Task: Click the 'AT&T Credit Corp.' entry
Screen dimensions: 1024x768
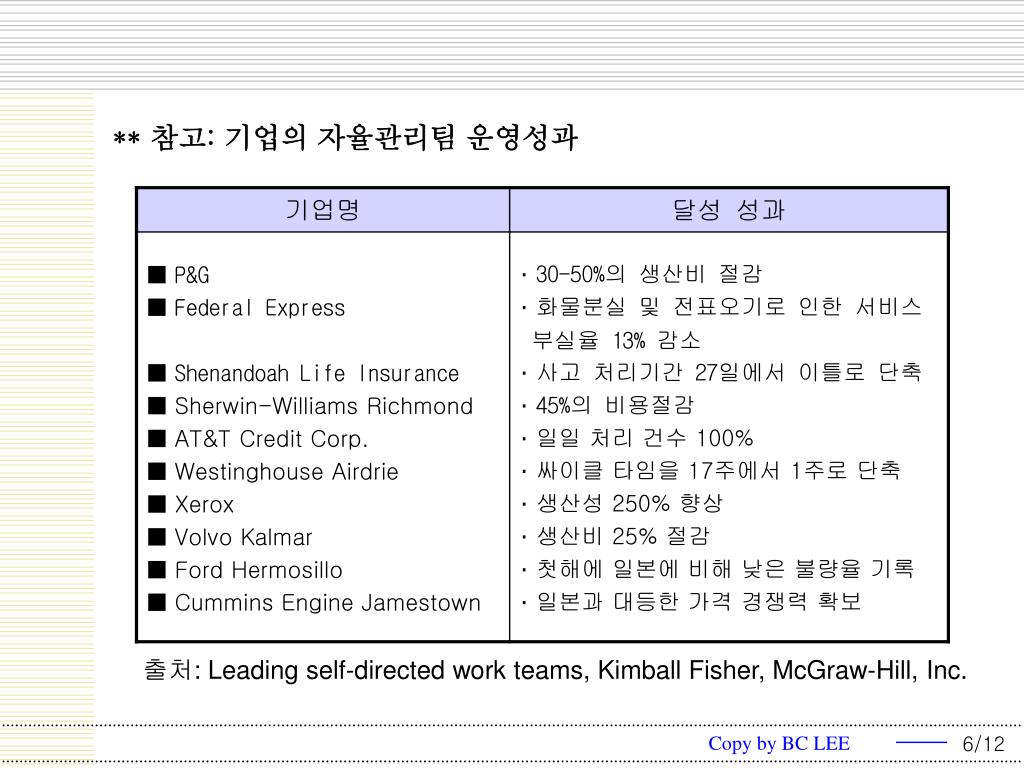Action: click(x=271, y=439)
